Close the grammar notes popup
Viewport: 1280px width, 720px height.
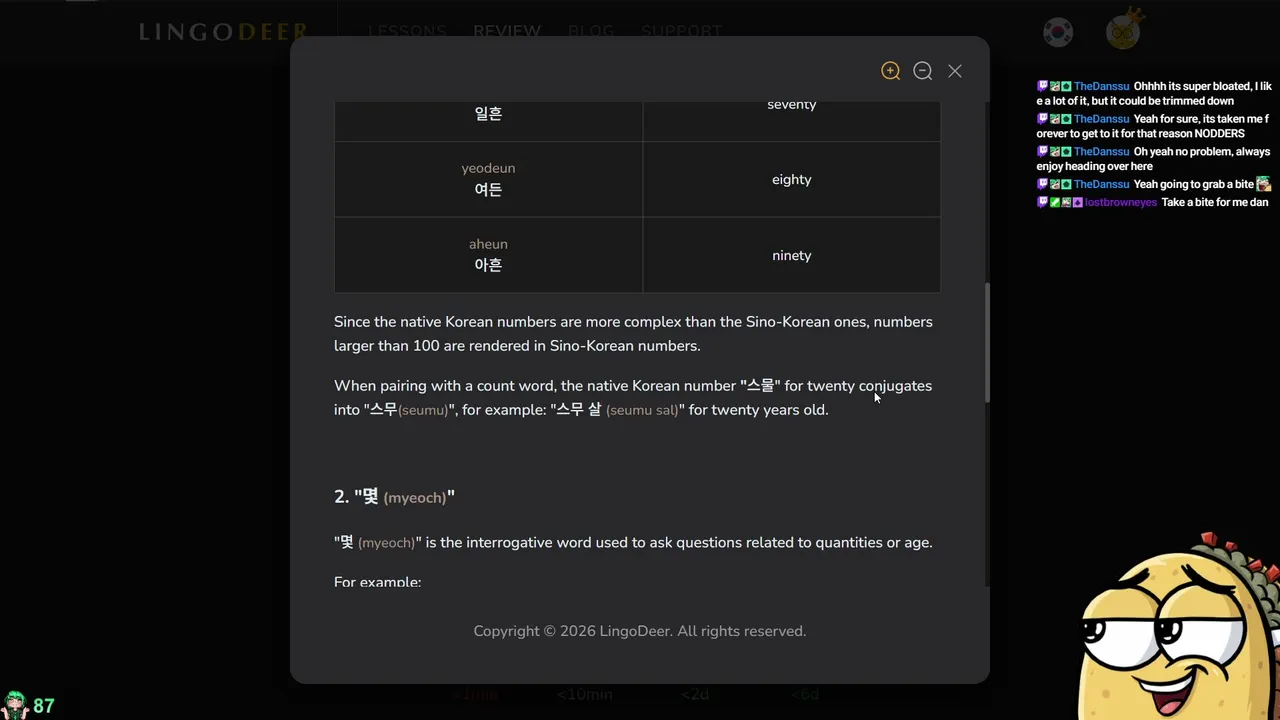pyautogui.click(x=955, y=71)
